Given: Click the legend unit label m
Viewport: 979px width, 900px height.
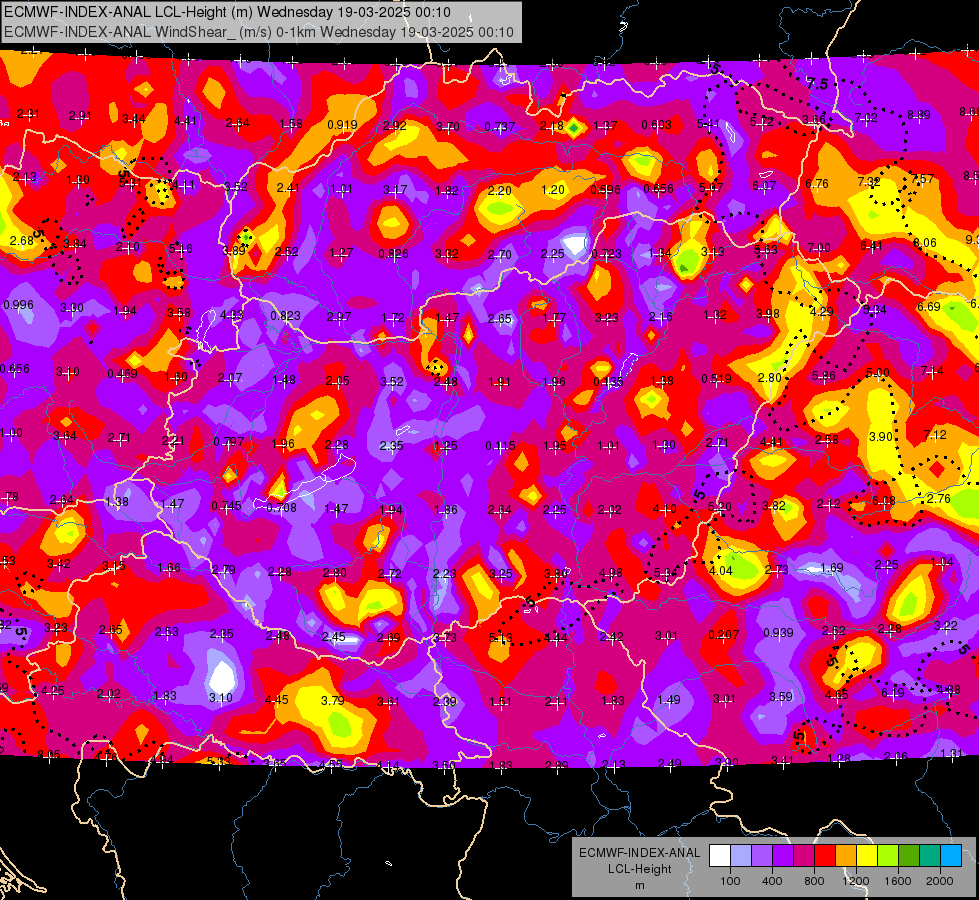Looking at the screenshot, I should [x=639, y=886].
